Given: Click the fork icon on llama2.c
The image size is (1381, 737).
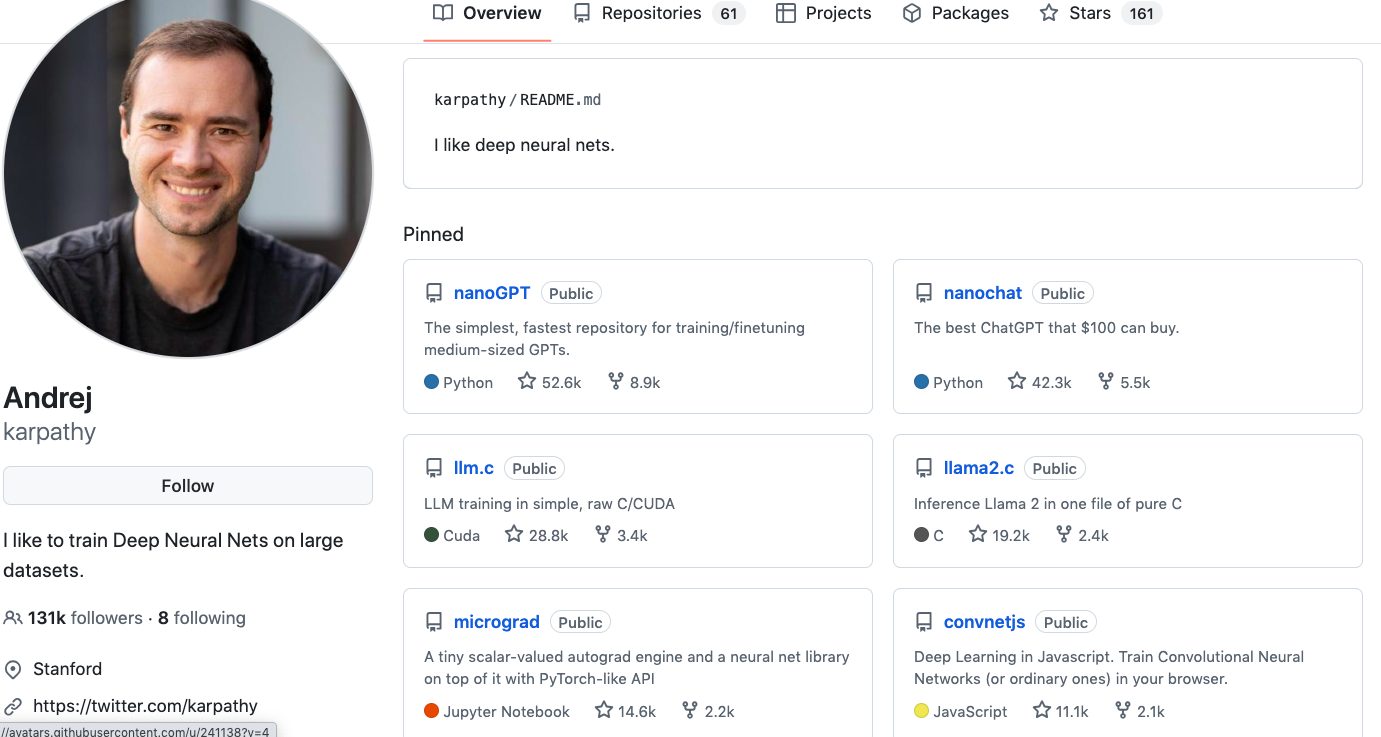Looking at the screenshot, I should [1064, 535].
